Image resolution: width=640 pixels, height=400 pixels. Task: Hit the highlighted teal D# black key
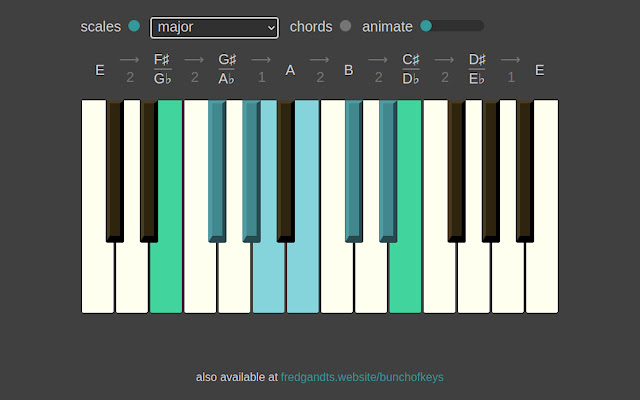coord(387,170)
